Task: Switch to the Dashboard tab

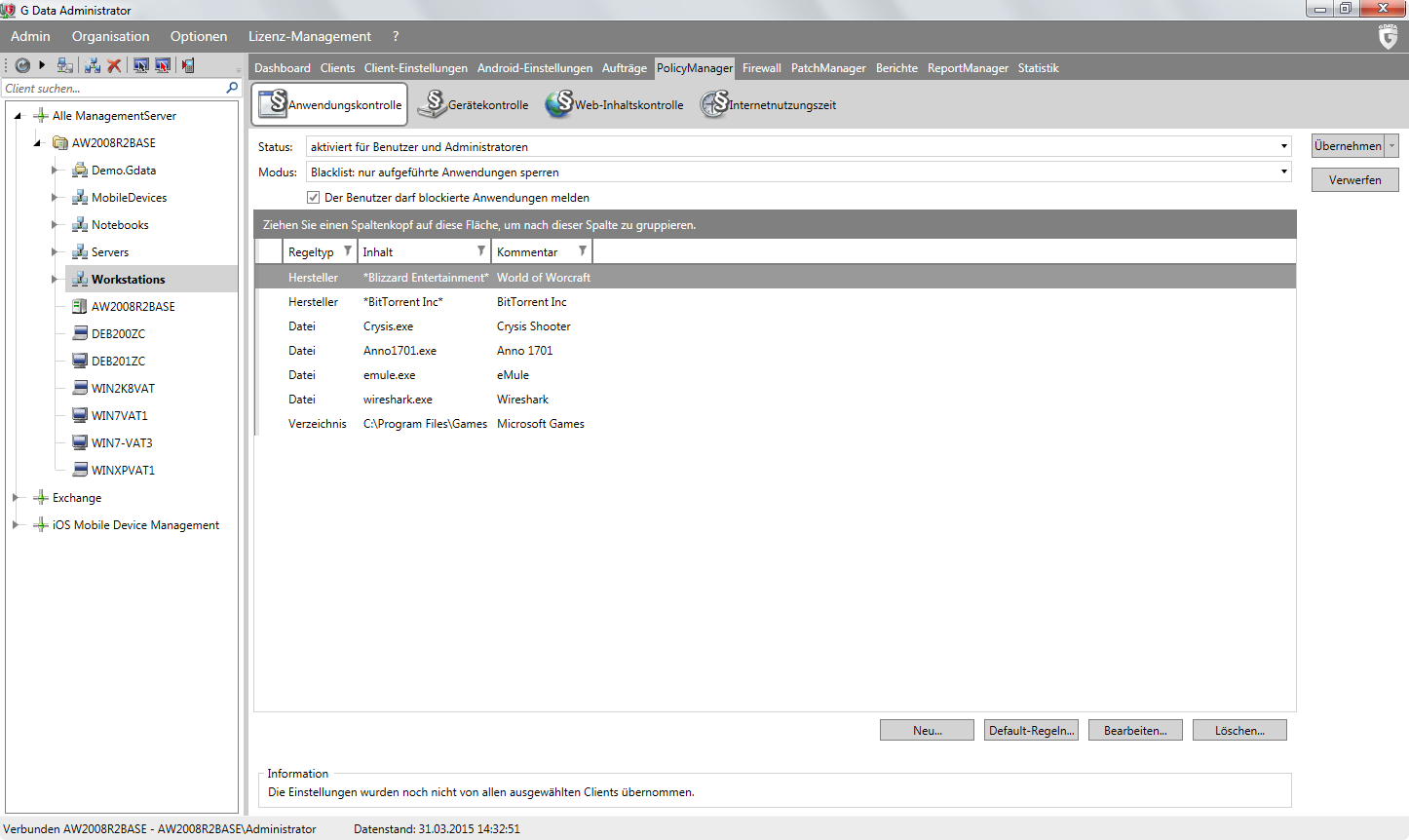Action: click(x=283, y=68)
